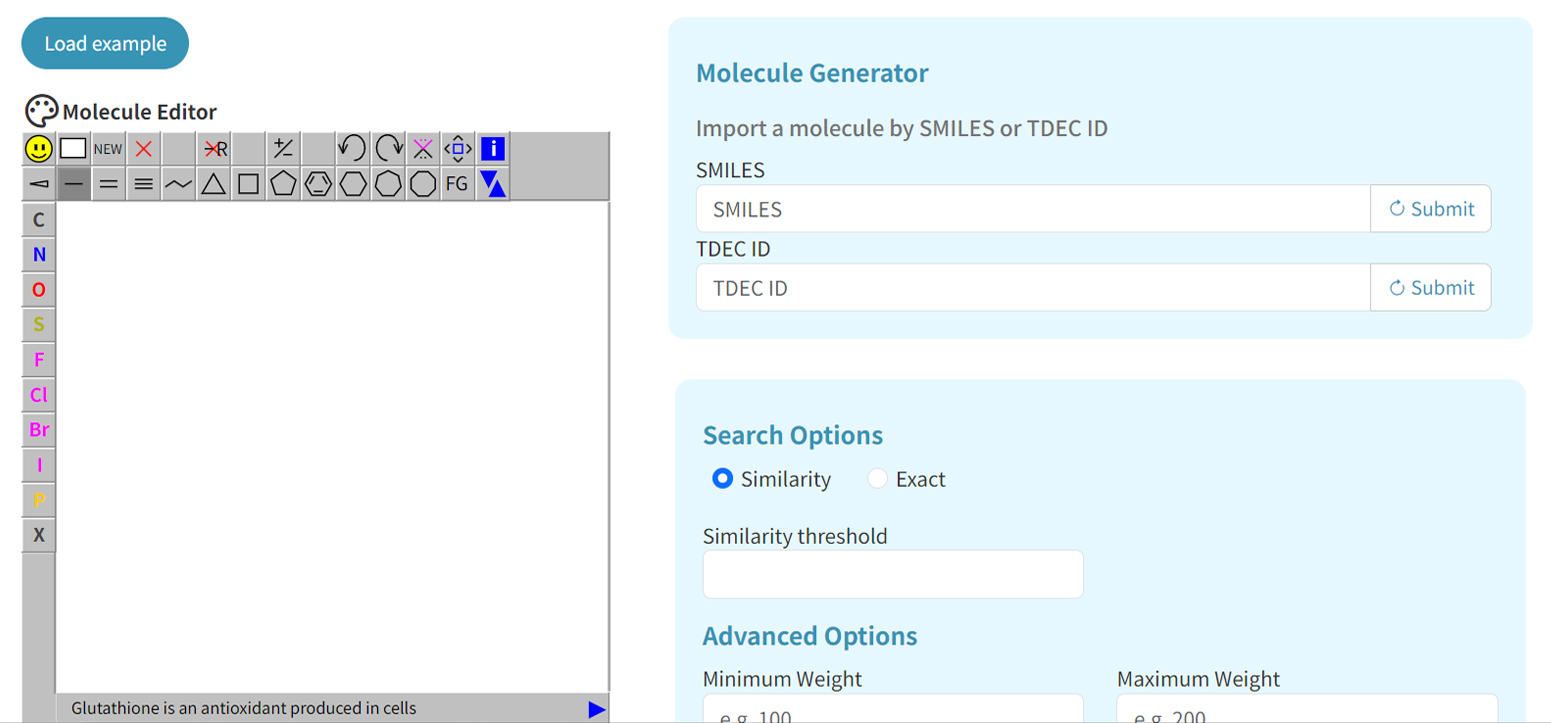Click the undo arrow in editor toolbar
The height and width of the screenshot is (723, 1551).
[353, 149]
